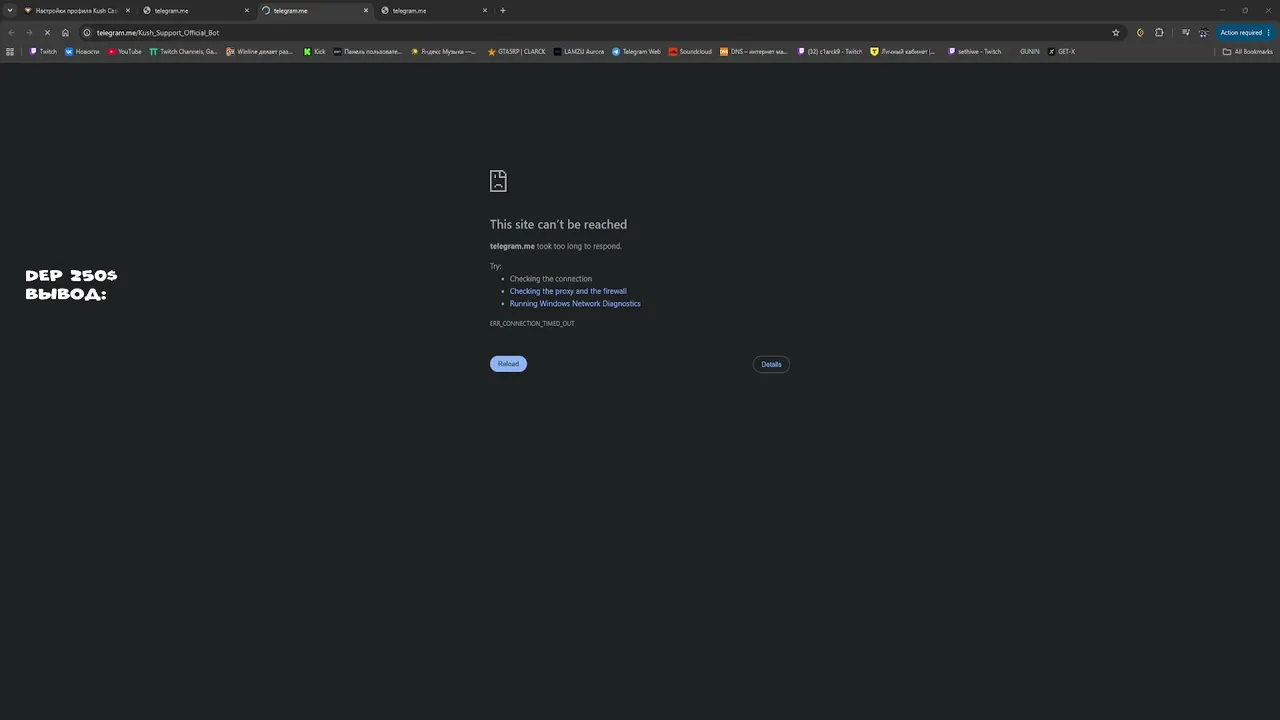Image resolution: width=1280 pixels, height=720 pixels.
Task: Open the Twitch bookmark
Action: point(43,51)
